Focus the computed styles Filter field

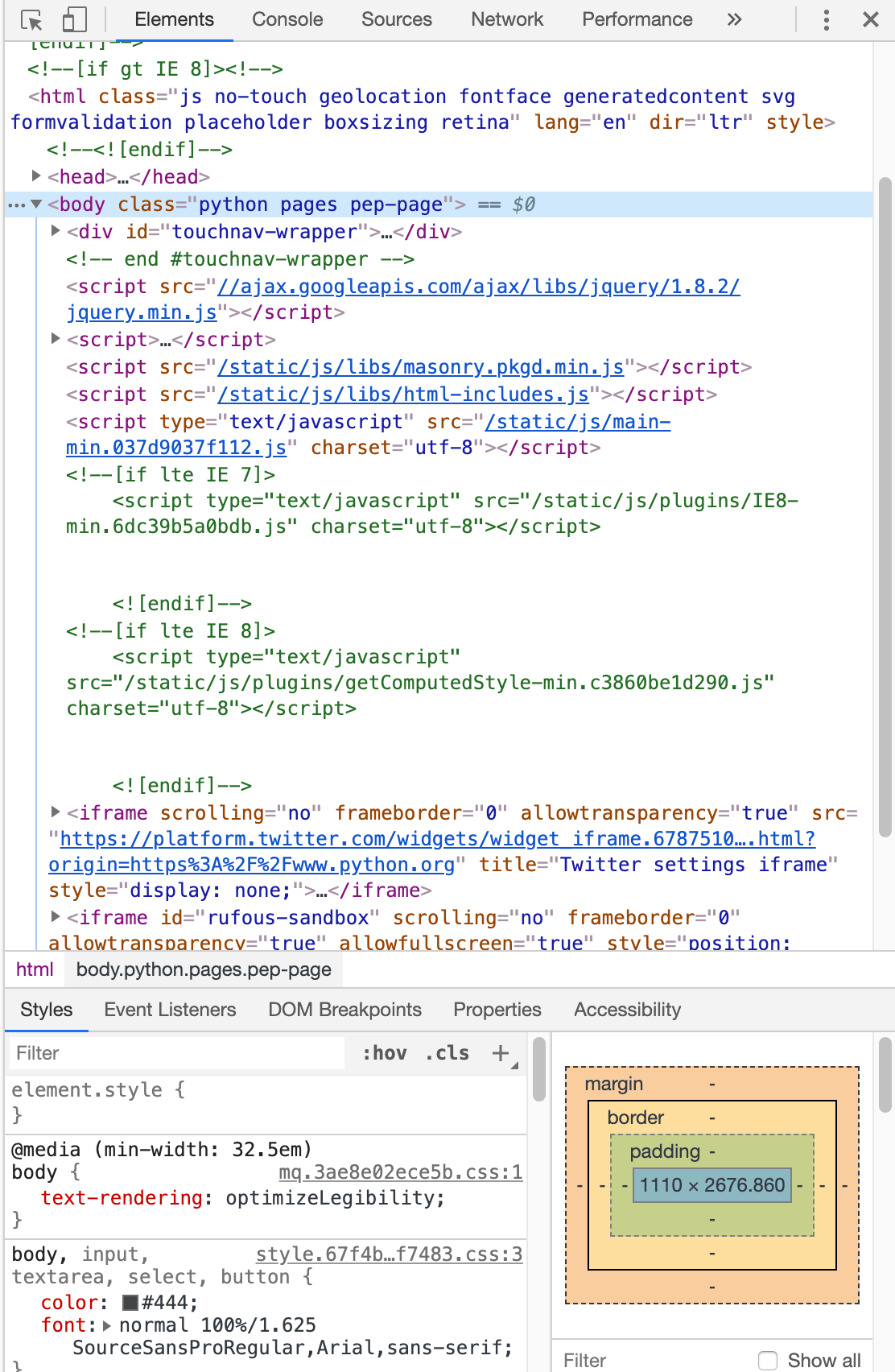pos(652,1361)
